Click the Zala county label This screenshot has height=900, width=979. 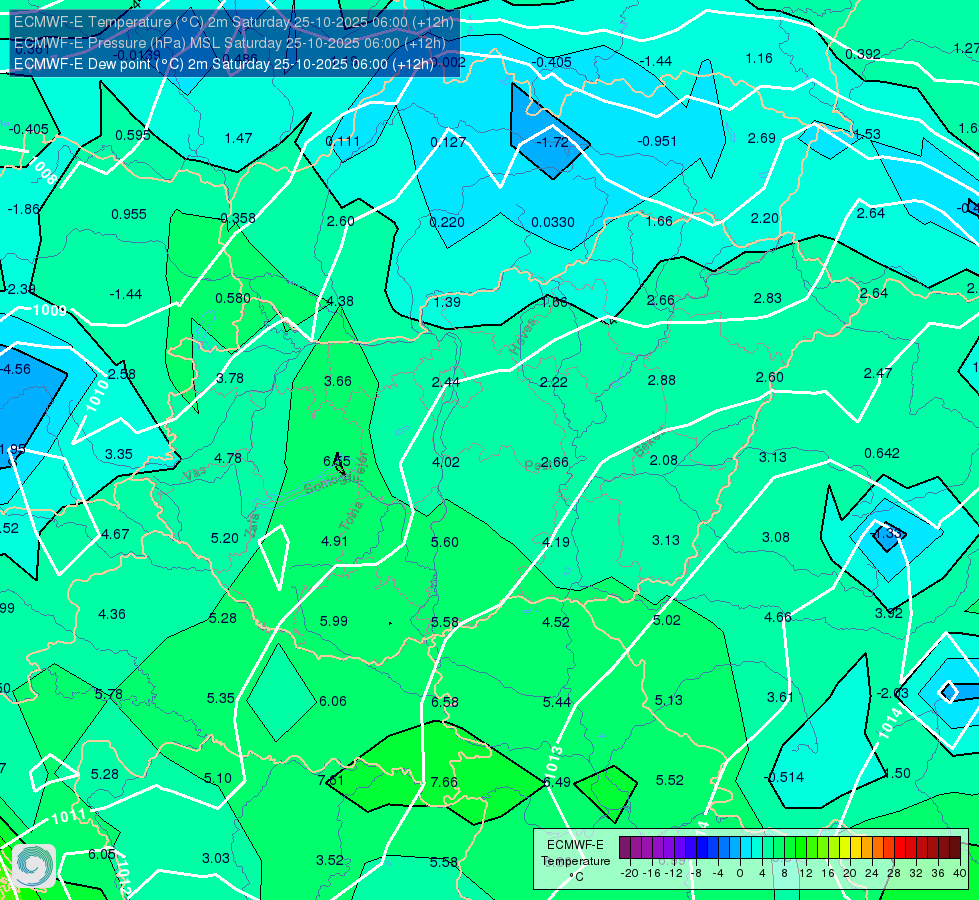click(252, 526)
